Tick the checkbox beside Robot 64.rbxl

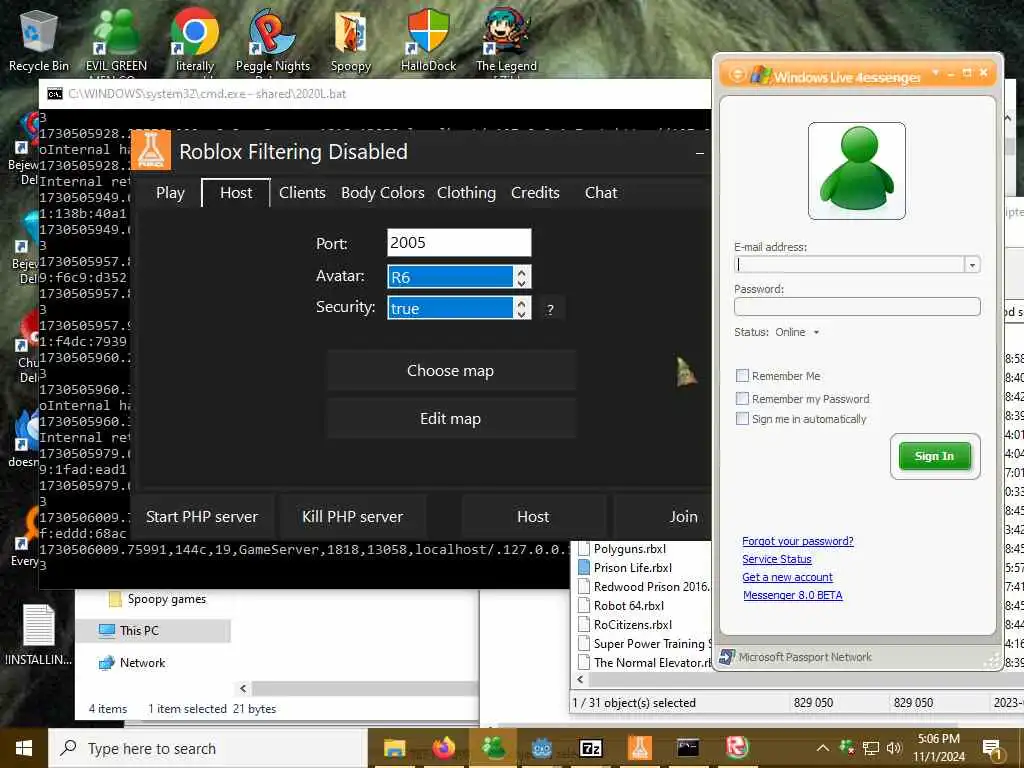click(x=584, y=605)
